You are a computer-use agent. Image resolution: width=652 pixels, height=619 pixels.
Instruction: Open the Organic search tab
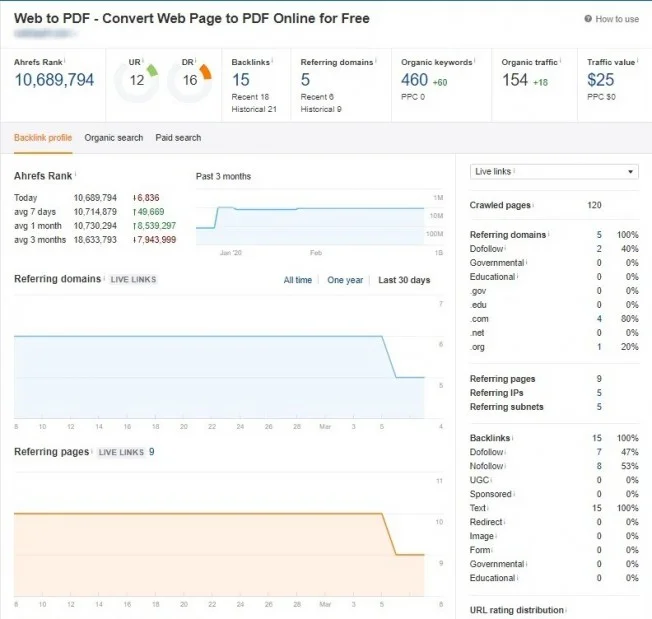click(113, 138)
